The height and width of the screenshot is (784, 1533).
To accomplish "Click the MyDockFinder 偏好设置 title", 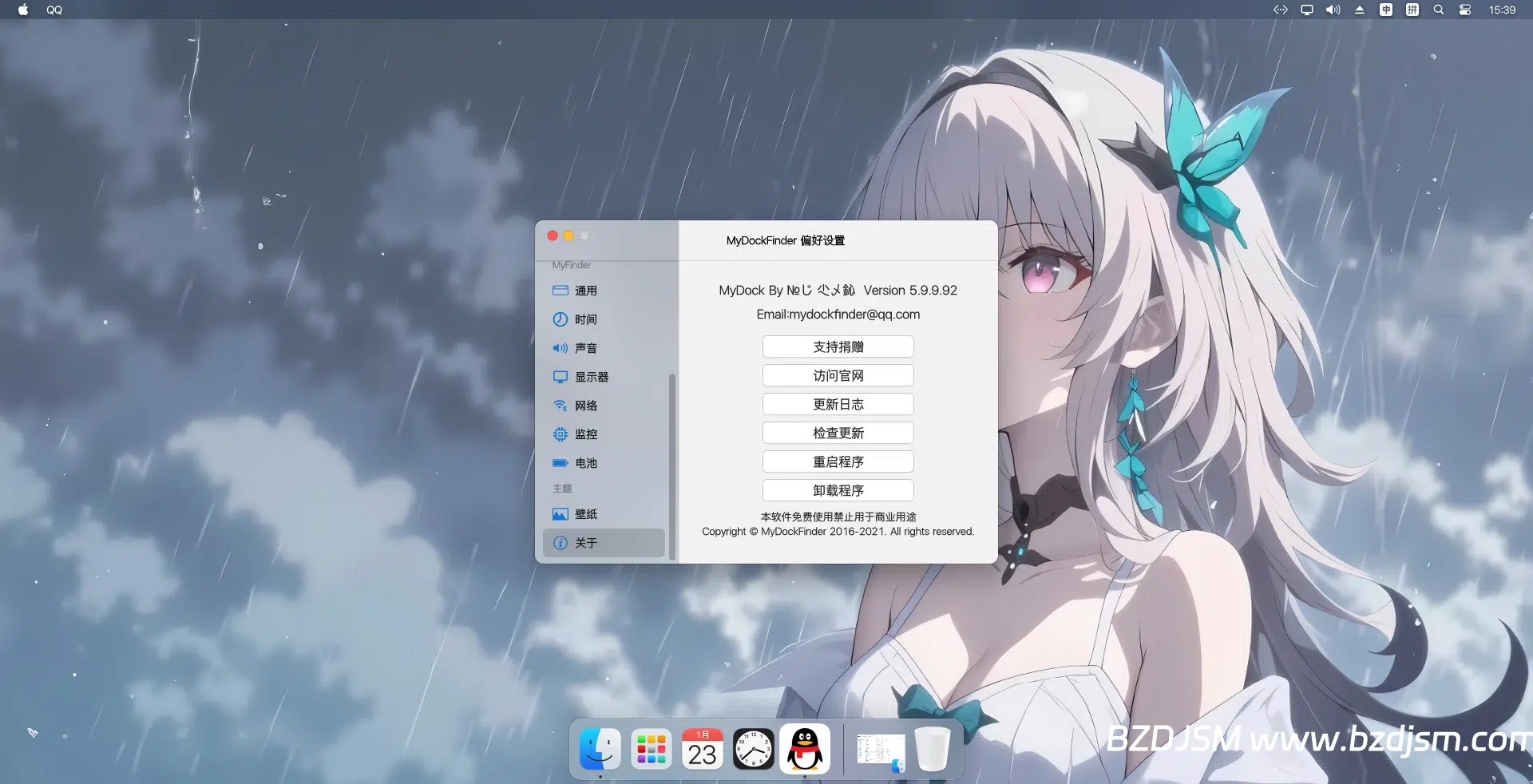I will coord(786,240).
